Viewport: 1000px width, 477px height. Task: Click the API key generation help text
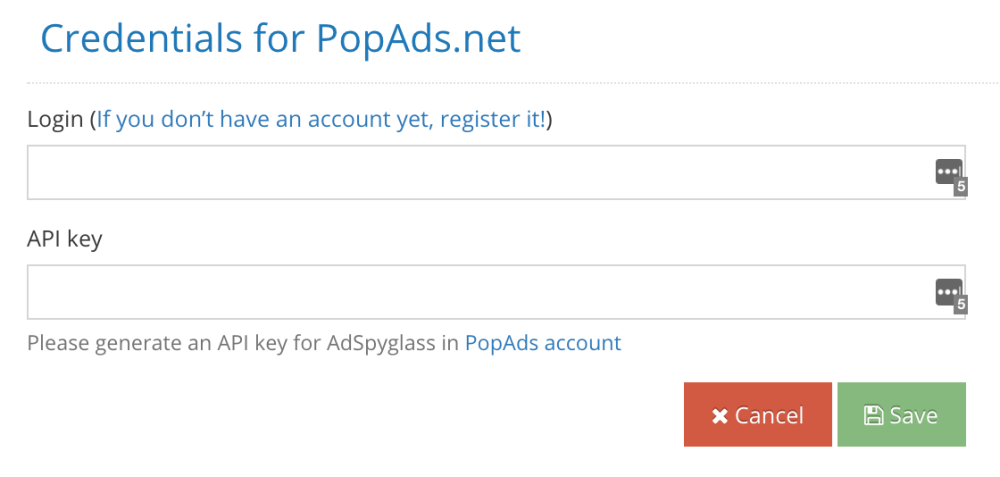(x=324, y=343)
